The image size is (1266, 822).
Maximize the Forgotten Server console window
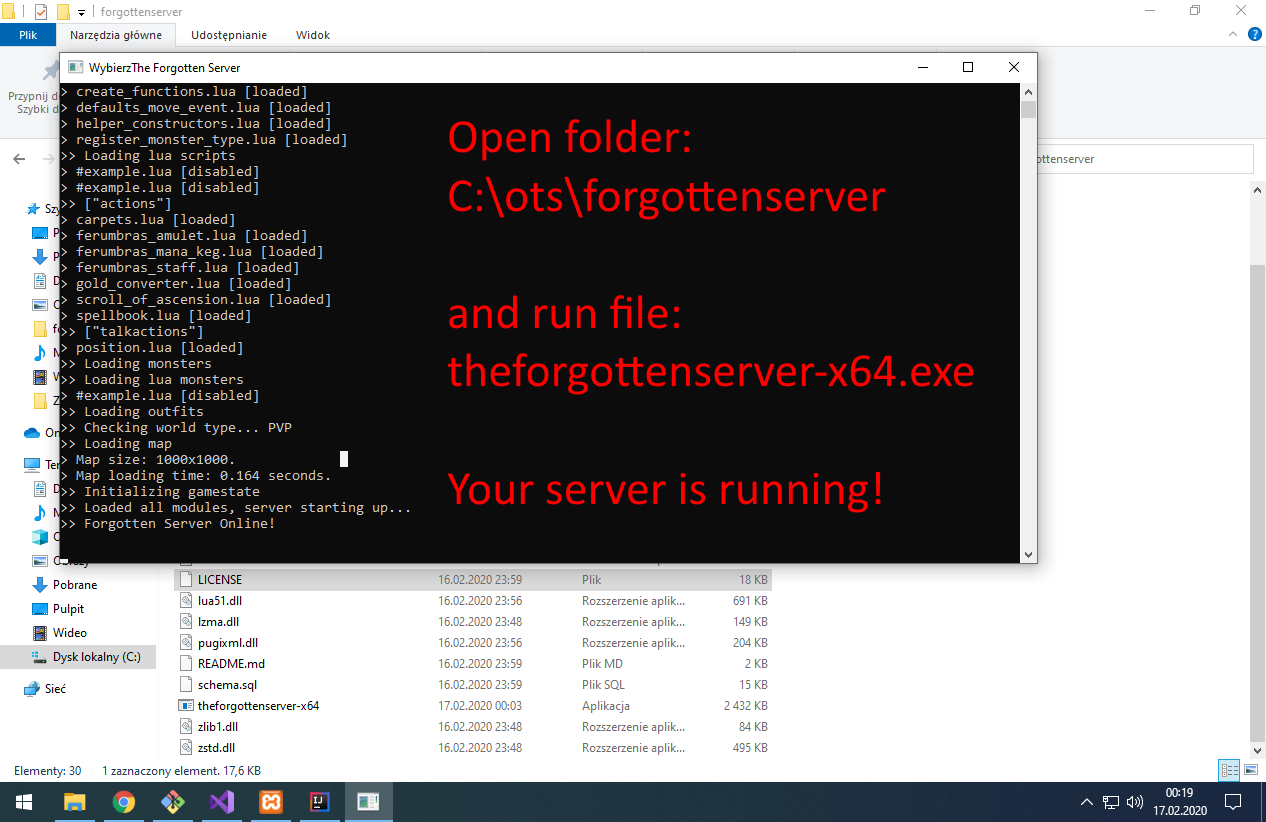967,67
